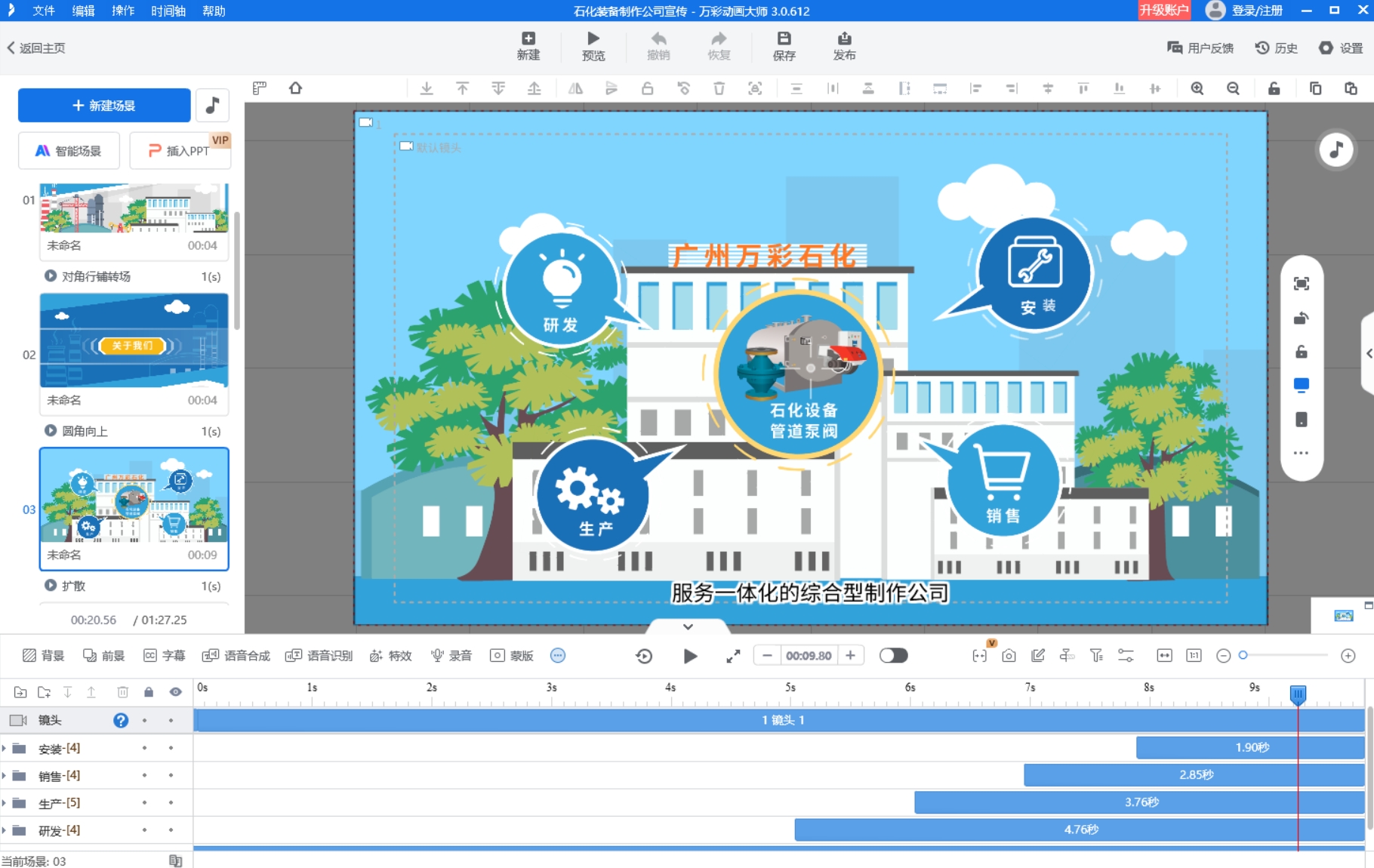Click the round music note button on canvas

click(1335, 149)
